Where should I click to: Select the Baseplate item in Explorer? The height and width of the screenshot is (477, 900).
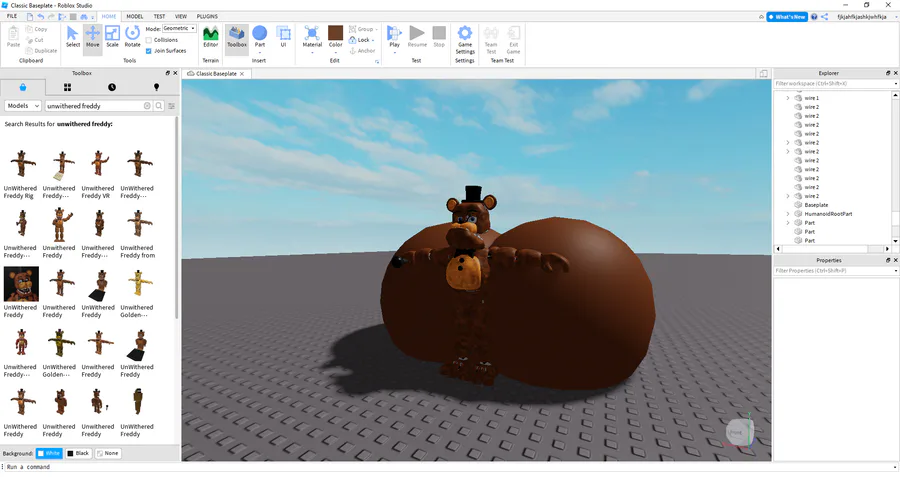click(x=816, y=205)
